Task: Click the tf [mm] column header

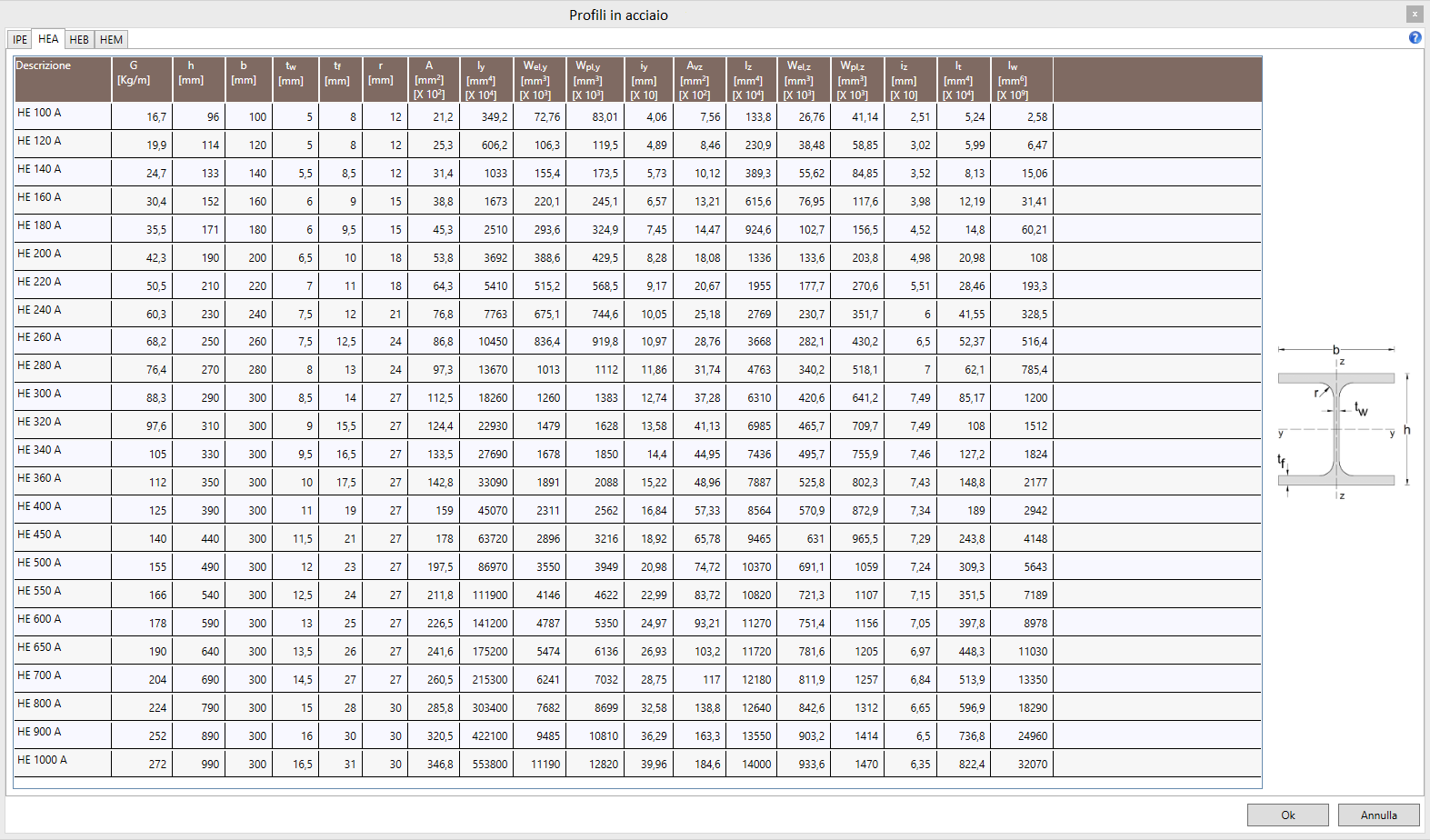Action: (x=341, y=79)
